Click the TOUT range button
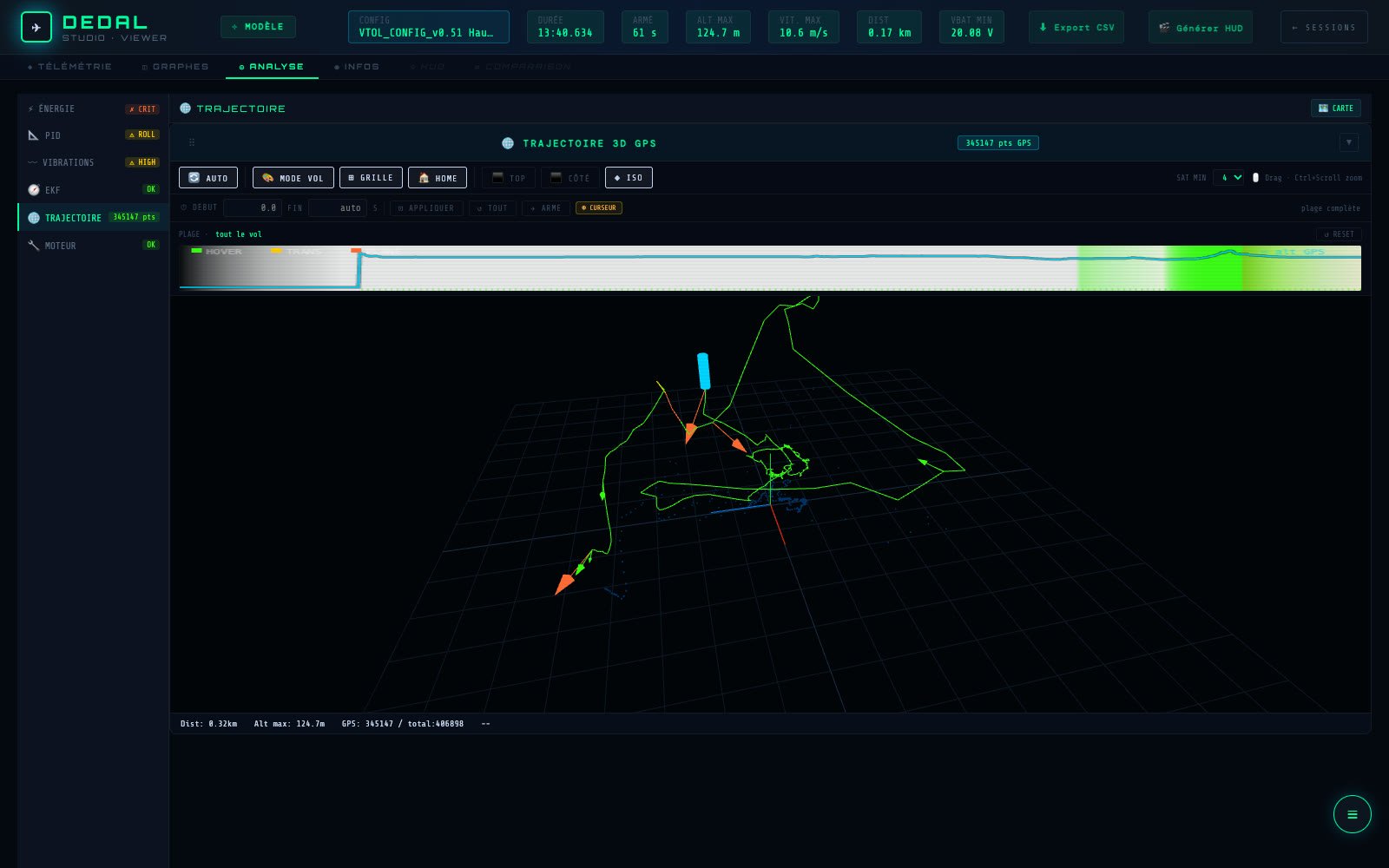Screen dimensions: 1389x868 point(492,208)
